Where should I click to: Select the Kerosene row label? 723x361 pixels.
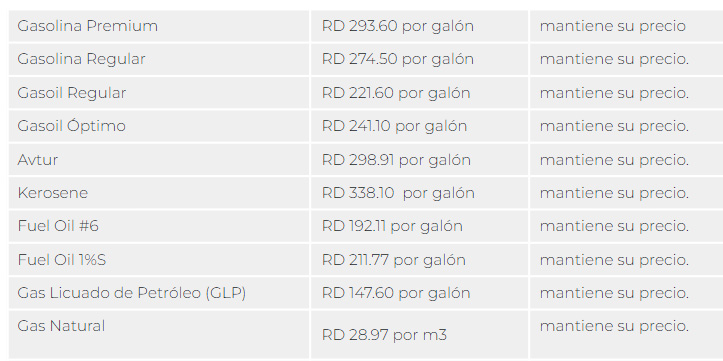pos(53,193)
